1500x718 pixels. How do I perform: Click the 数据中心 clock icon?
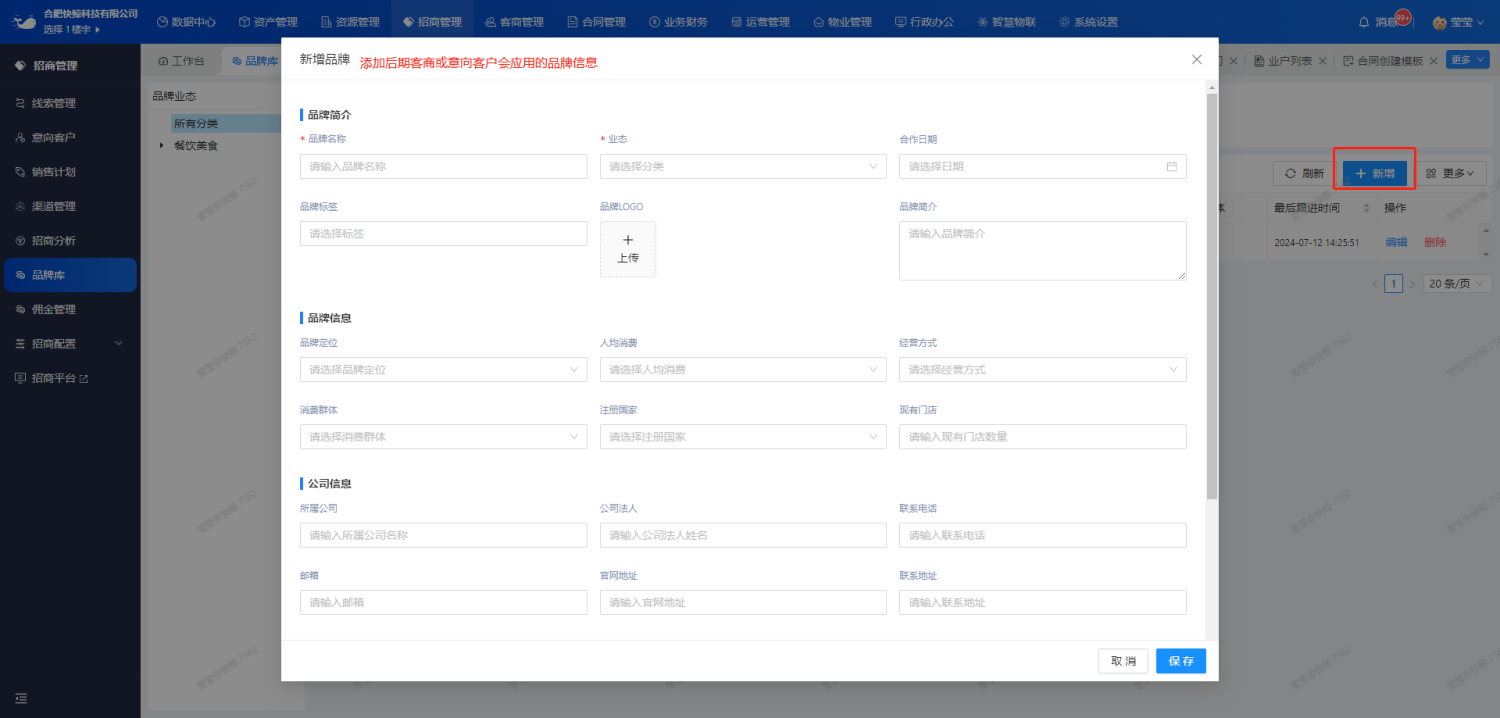click(x=162, y=22)
